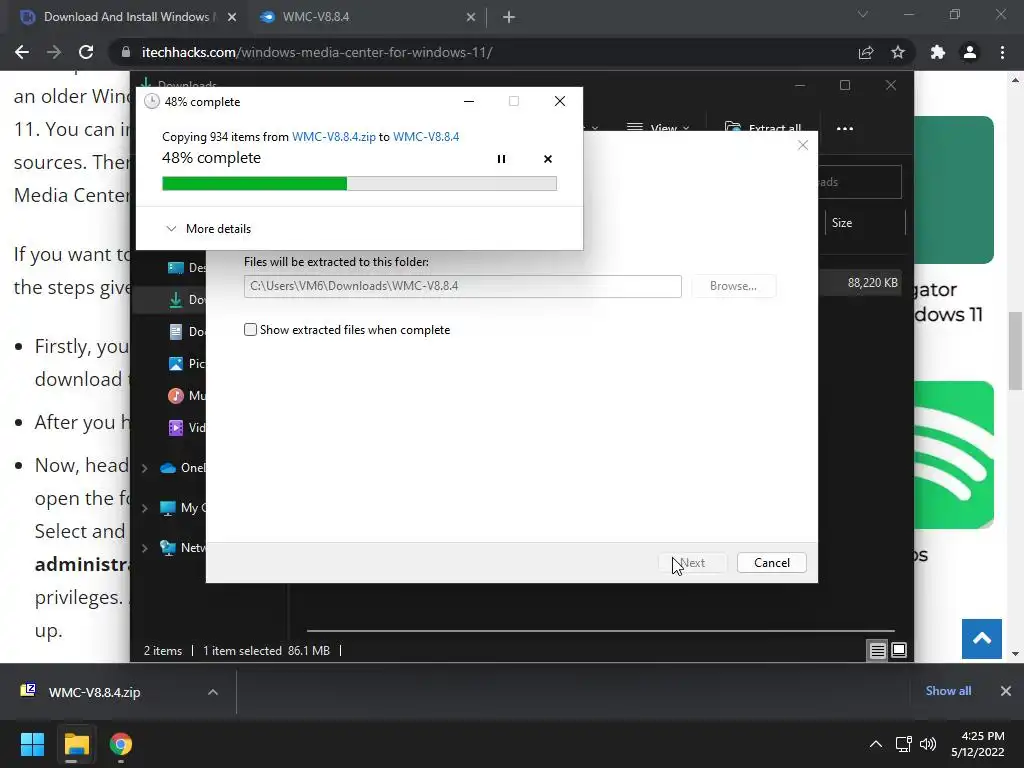Cancel the copy with the small X

click(548, 159)
